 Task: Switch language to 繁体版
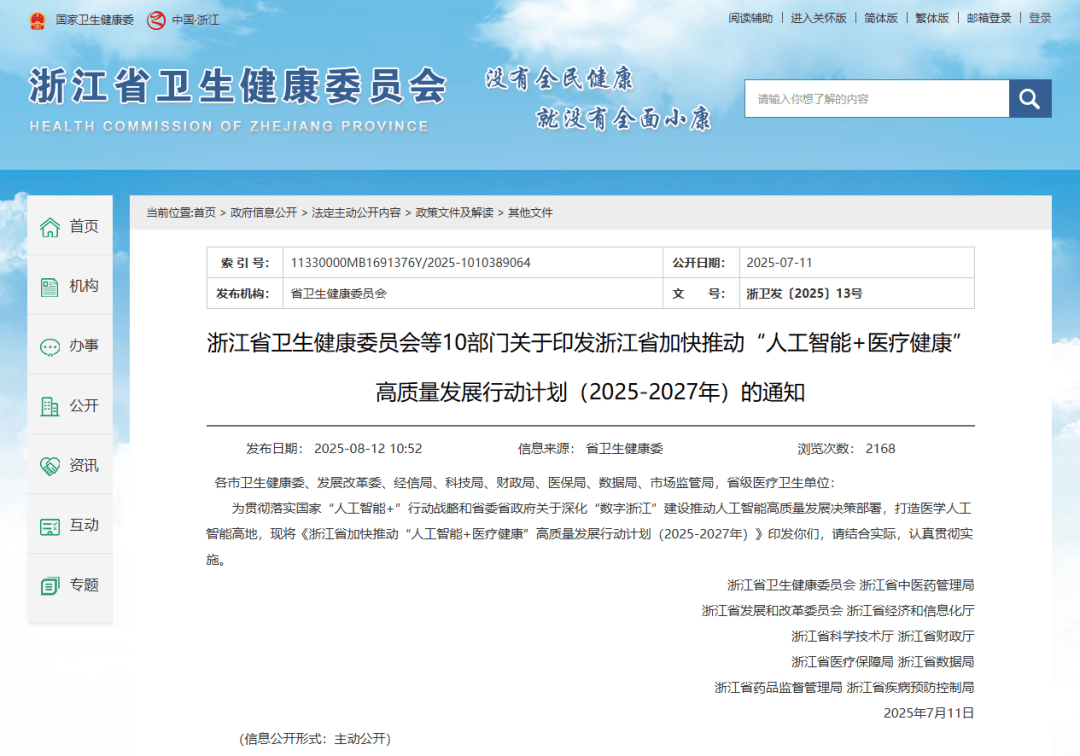(932, 18)
